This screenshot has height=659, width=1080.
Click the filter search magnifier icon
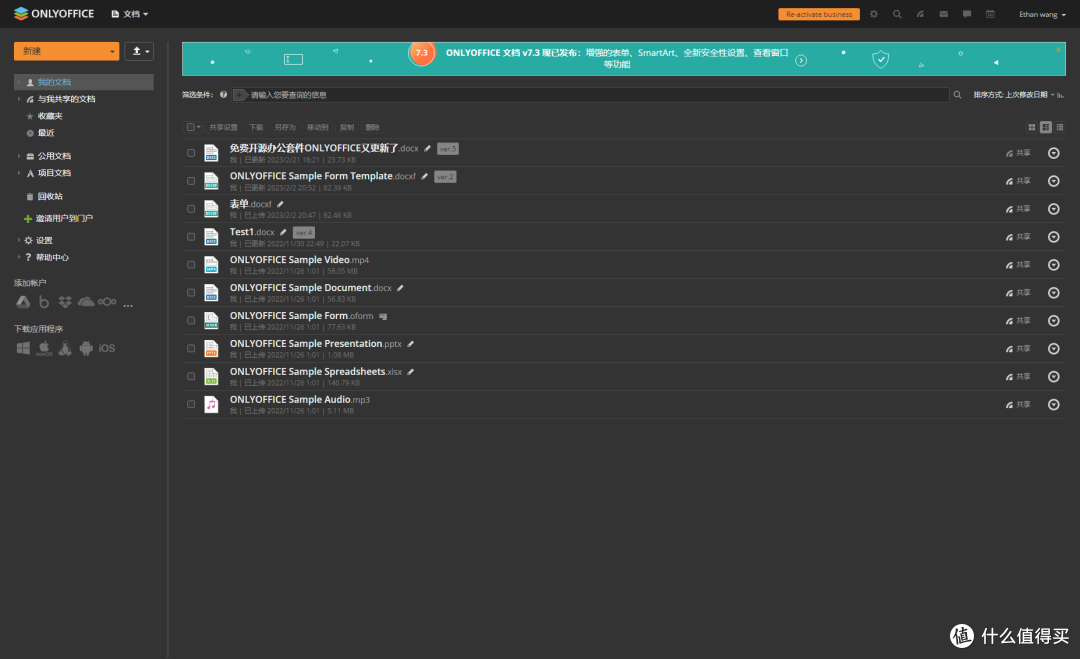[x=957, y=95]
